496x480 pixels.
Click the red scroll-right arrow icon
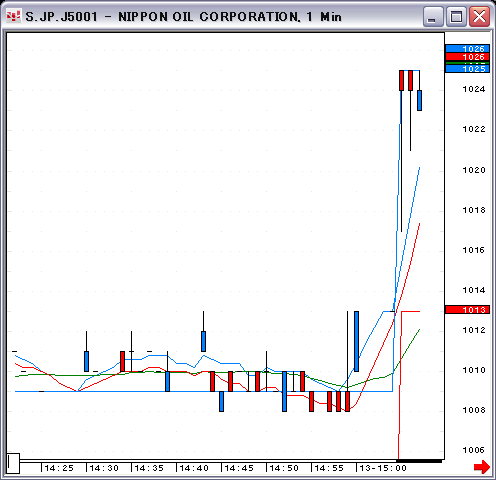pyautogui.click(x=482, y=466)
